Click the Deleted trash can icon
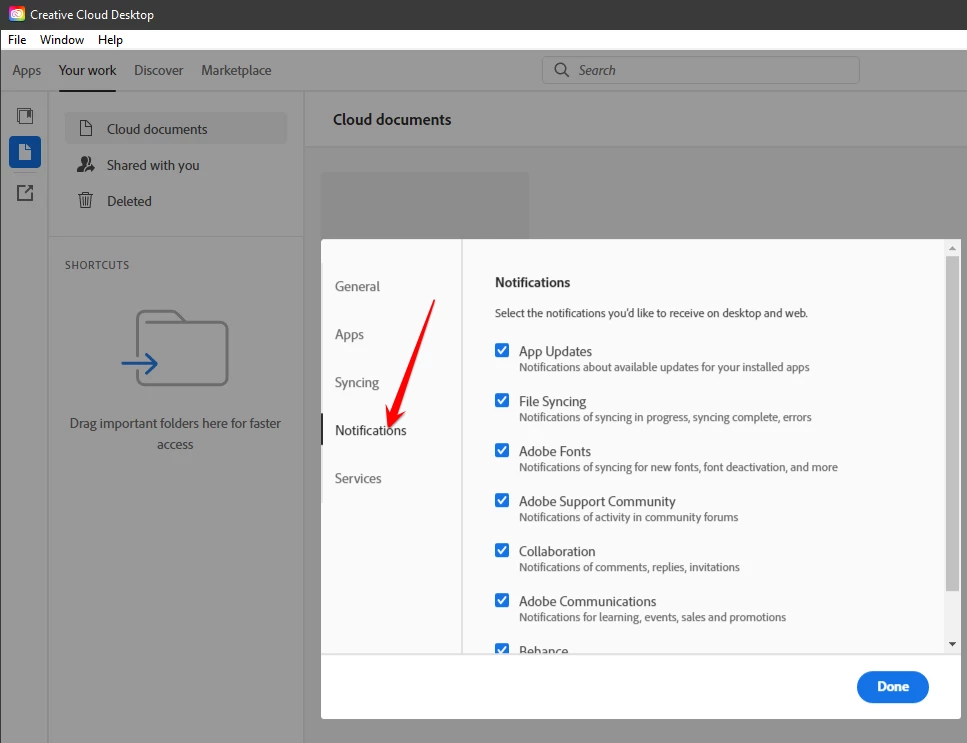The height and width of the screenshot is (743, 967). click(x=86, y=200)
